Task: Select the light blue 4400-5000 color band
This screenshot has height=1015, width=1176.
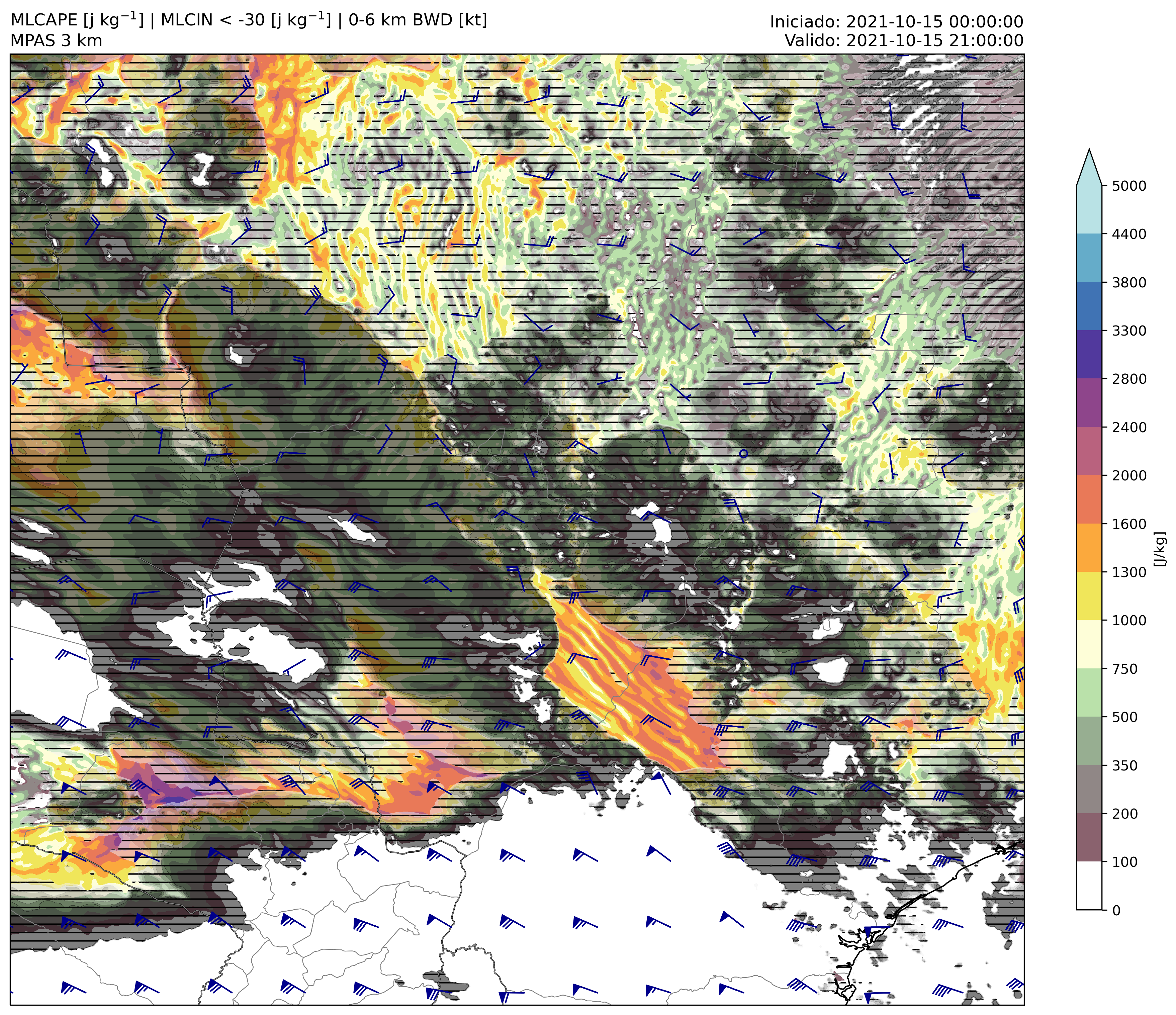Action: [1089, 209]
